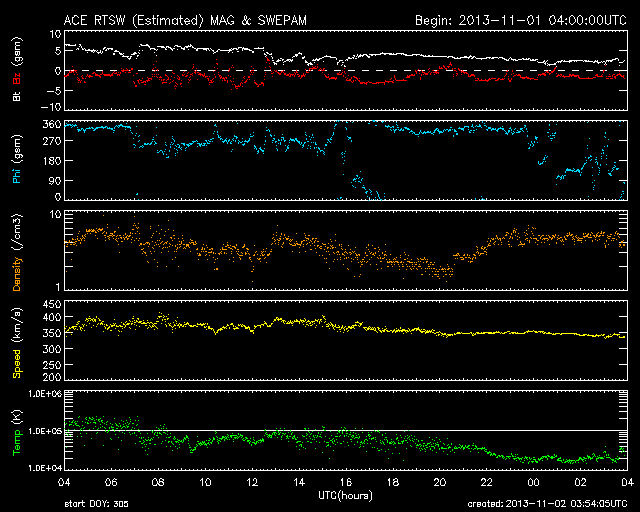This screenshot has height=512, width=640.
Task: Click the '300' speed tick label
Action: pos(52,349)
